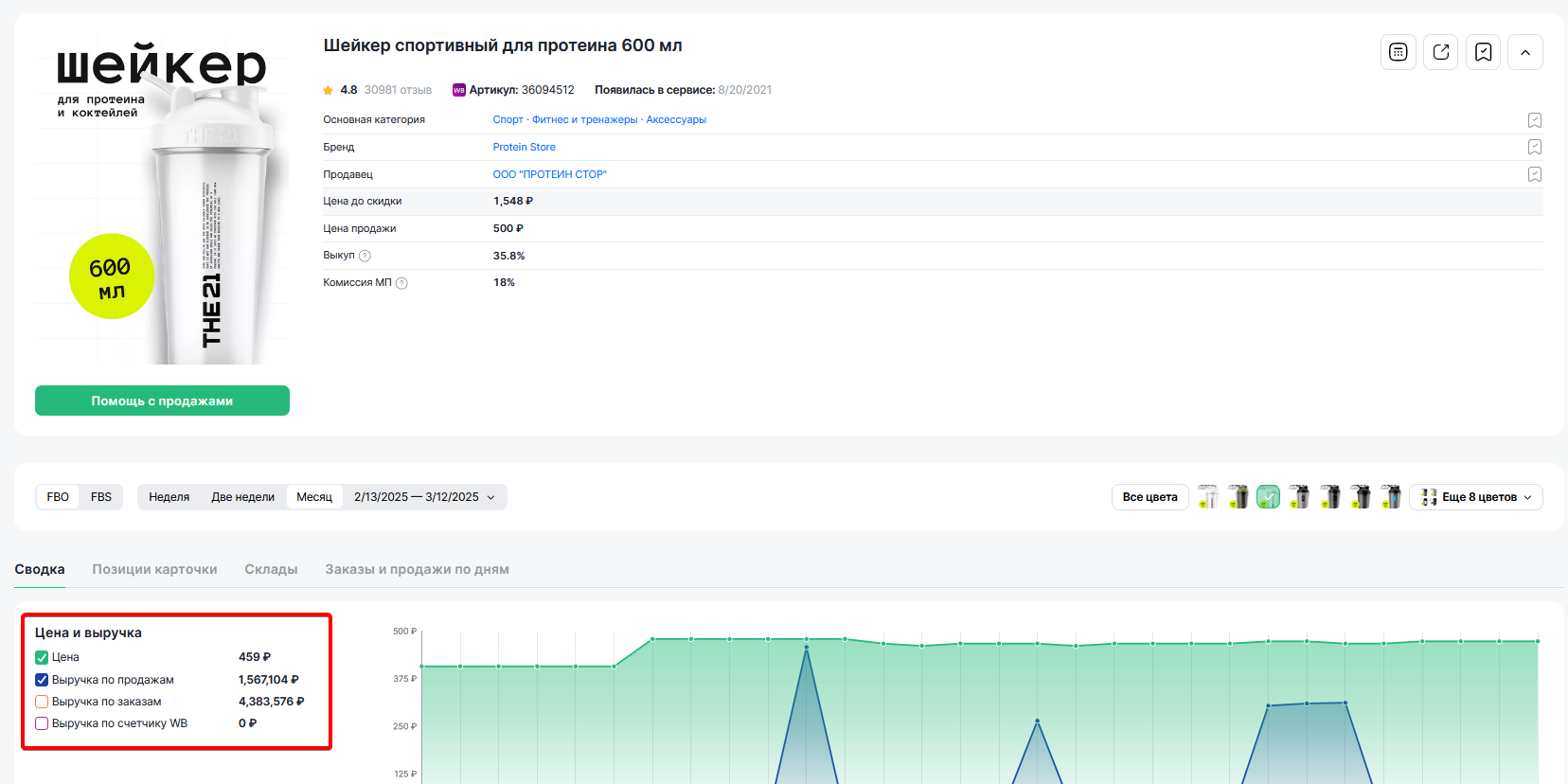Select the shaker variant with blue label
This screenshot has height=784, width=1568.
1391,497
